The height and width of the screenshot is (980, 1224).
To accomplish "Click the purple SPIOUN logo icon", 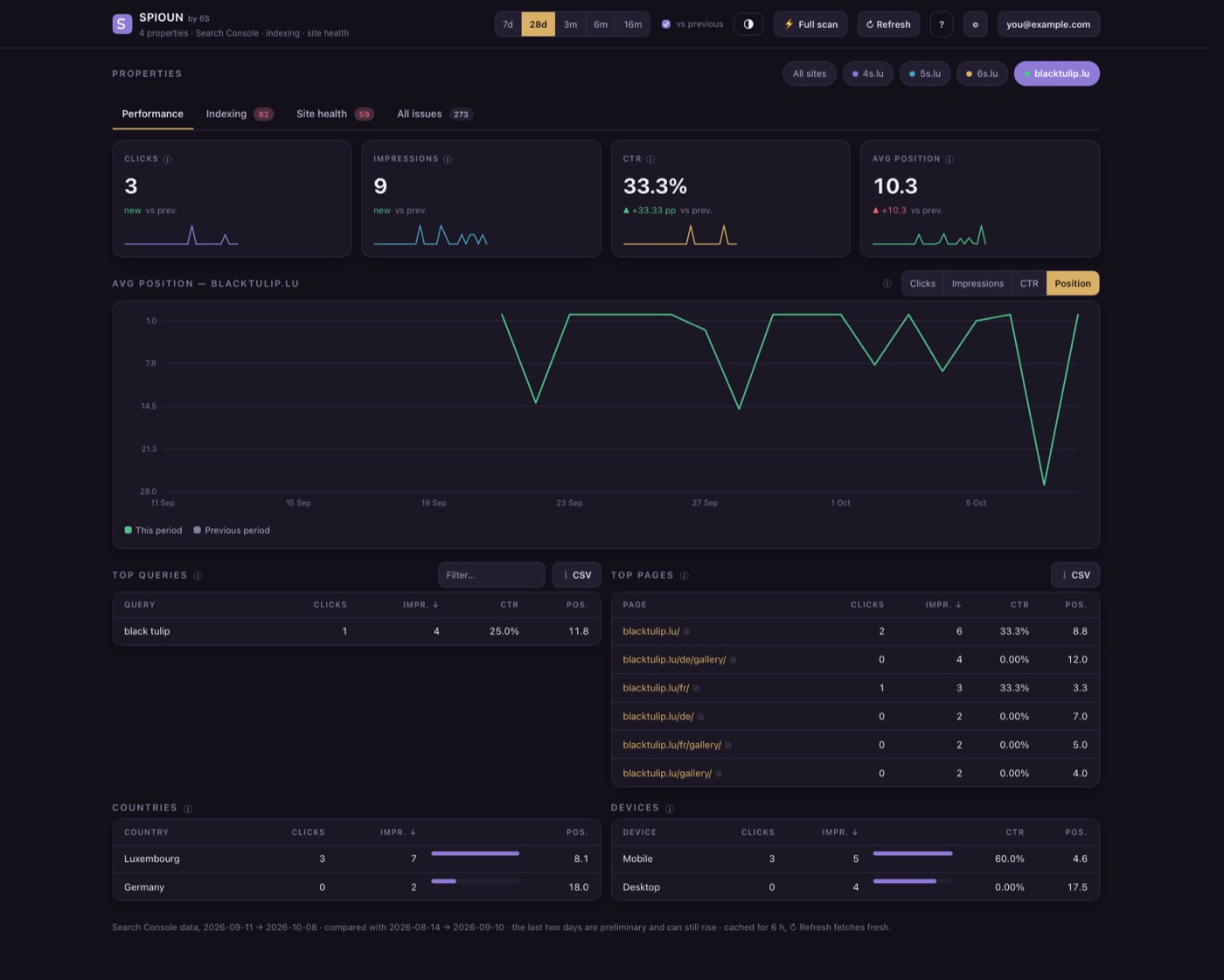I will tap(122, 24).
